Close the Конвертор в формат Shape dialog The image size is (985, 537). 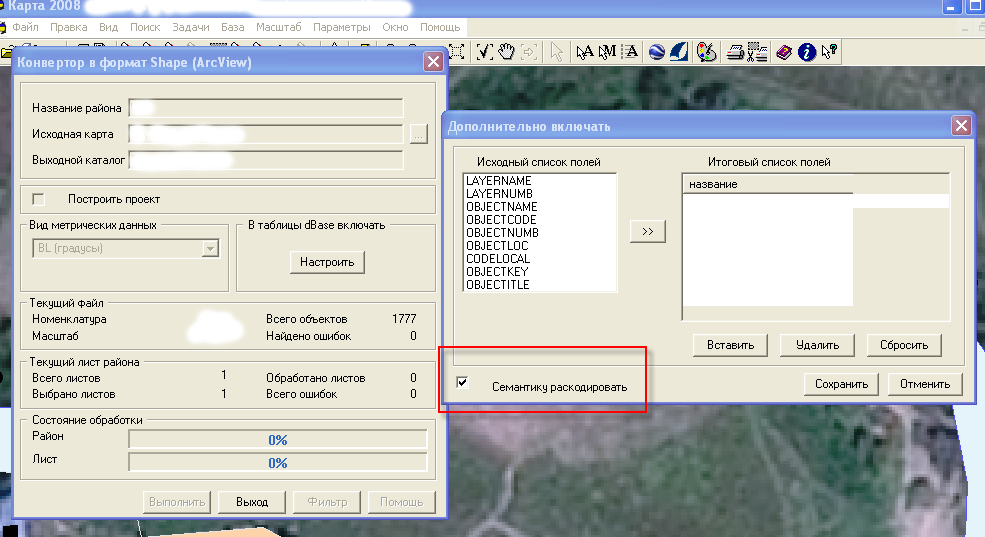click(x=433, y=62)
